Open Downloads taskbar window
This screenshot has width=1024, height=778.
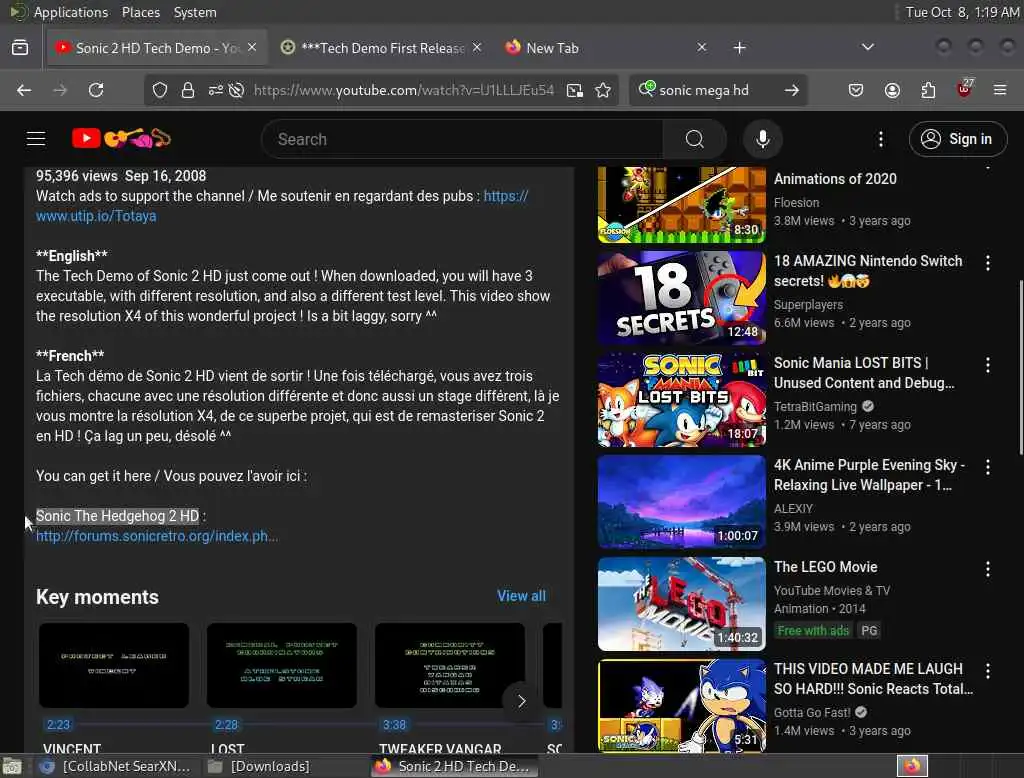(x=261, y=766)
